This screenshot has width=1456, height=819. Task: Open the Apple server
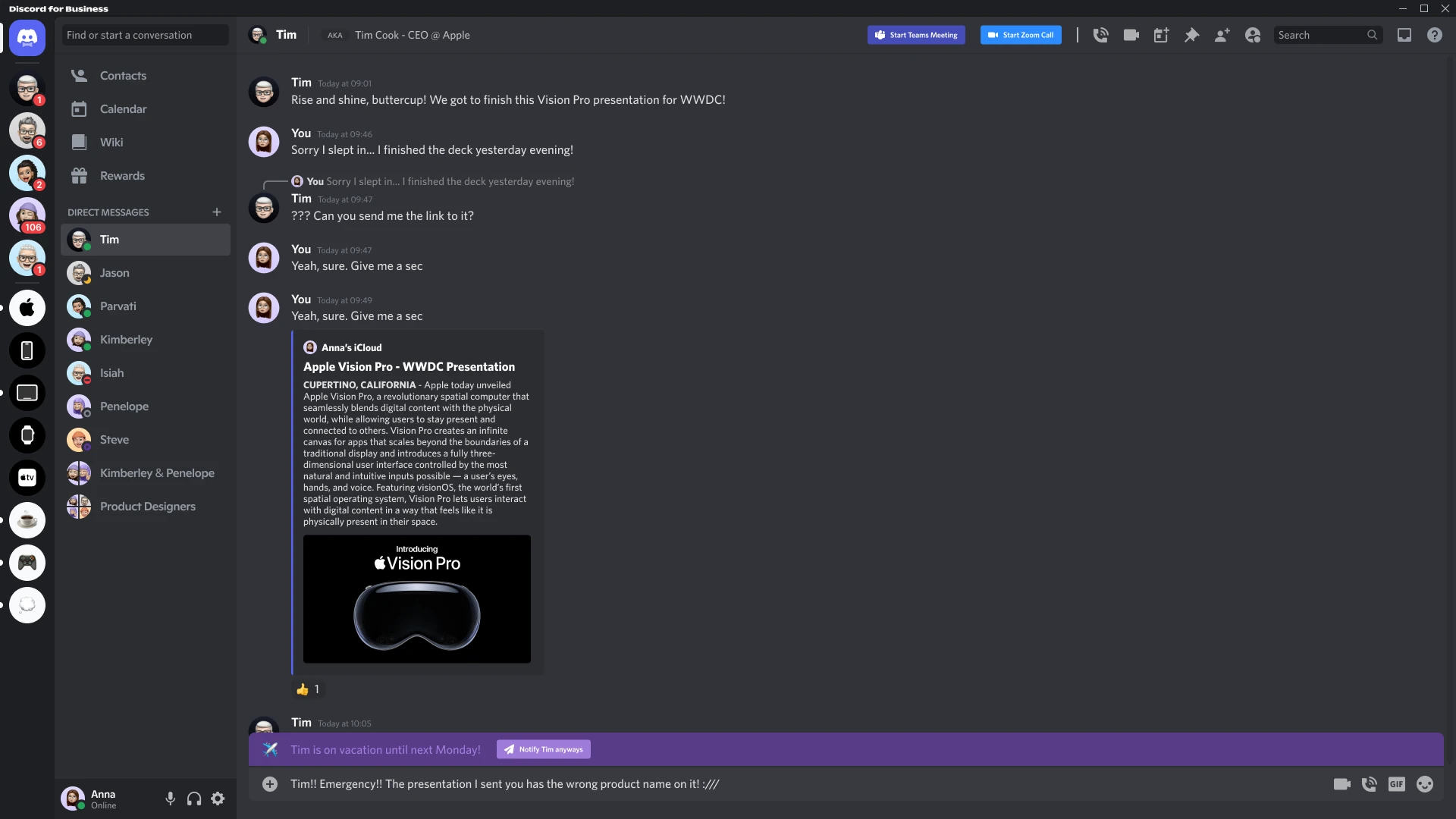(27, 308)
